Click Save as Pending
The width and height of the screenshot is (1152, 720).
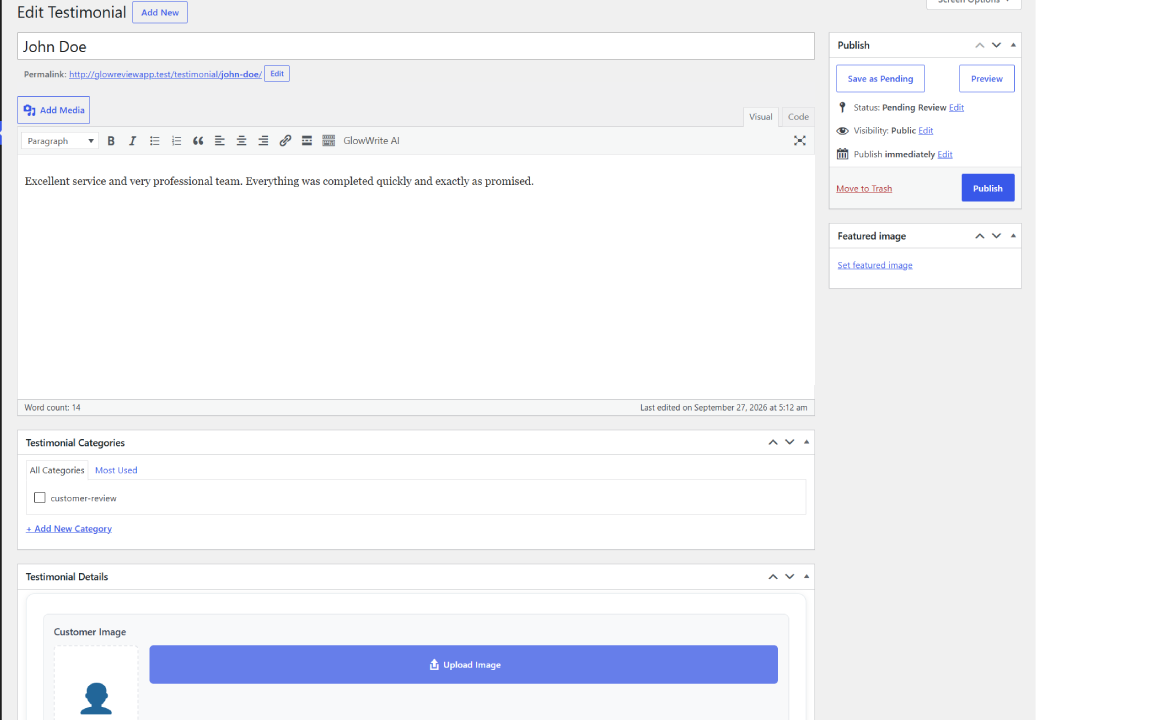880,79
